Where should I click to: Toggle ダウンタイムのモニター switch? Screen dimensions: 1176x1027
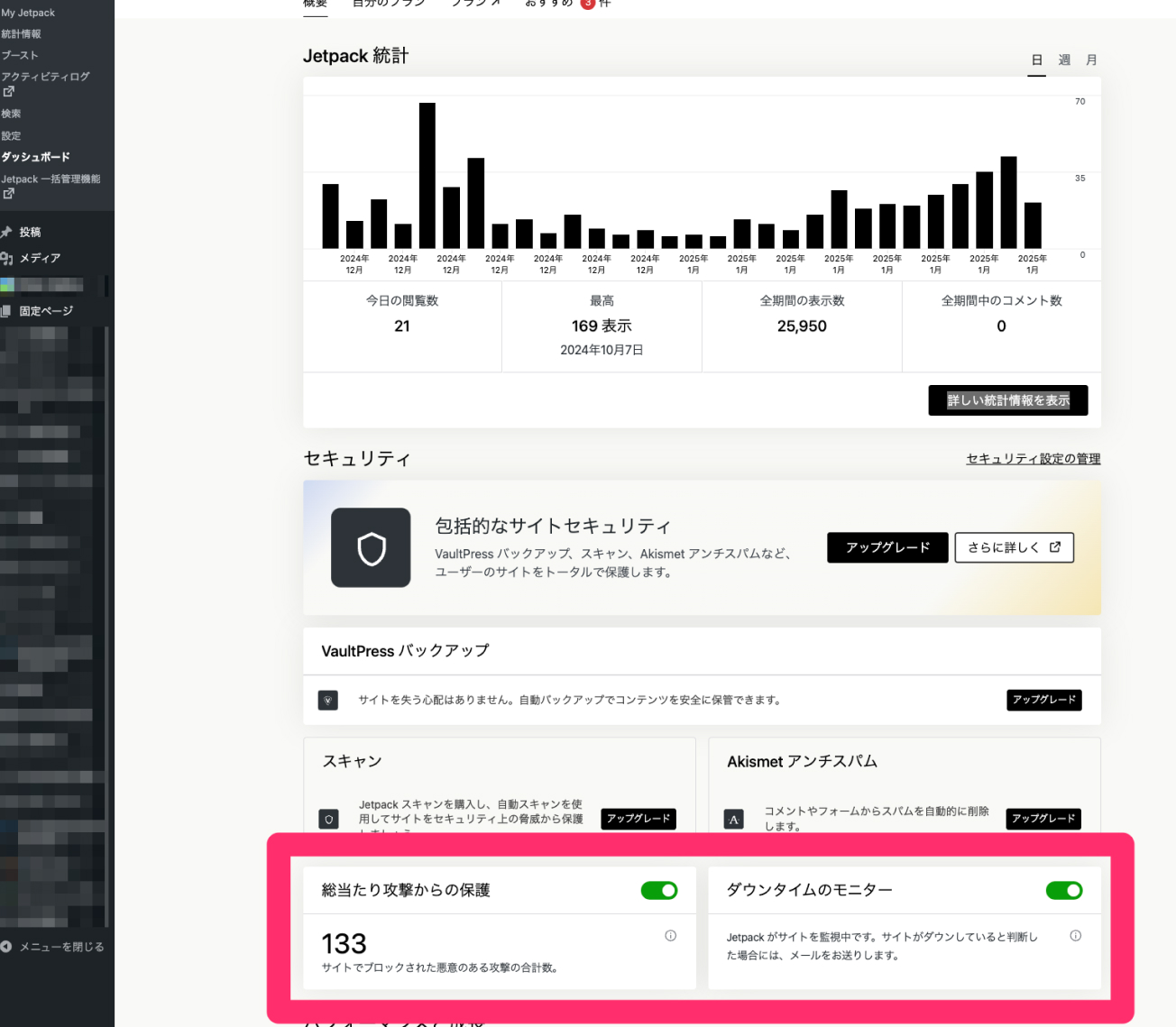1064,891
